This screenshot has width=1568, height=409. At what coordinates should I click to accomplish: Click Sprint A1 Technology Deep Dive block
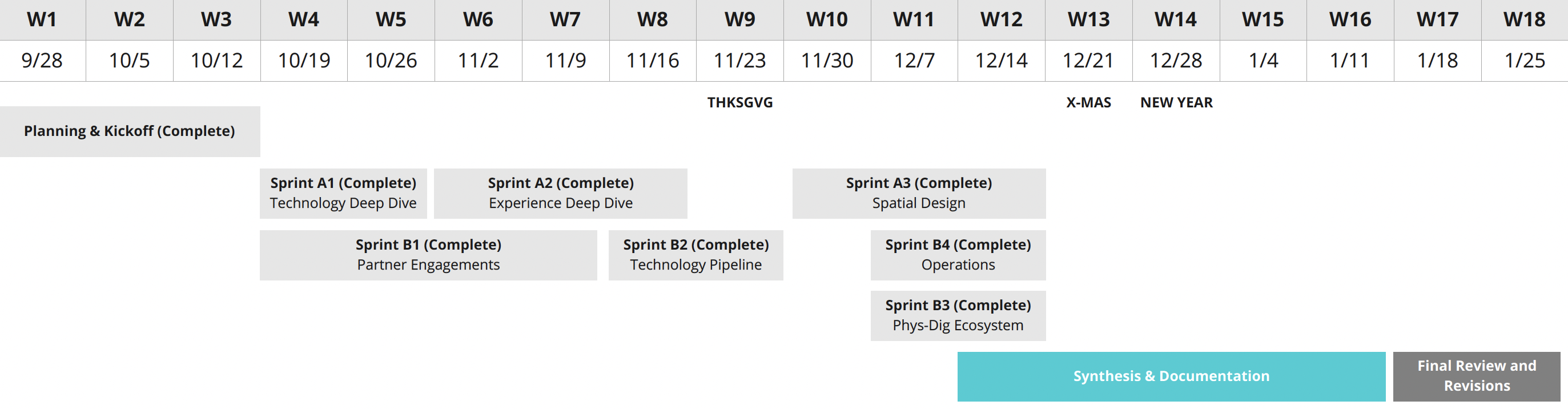(x=343, y=194)
